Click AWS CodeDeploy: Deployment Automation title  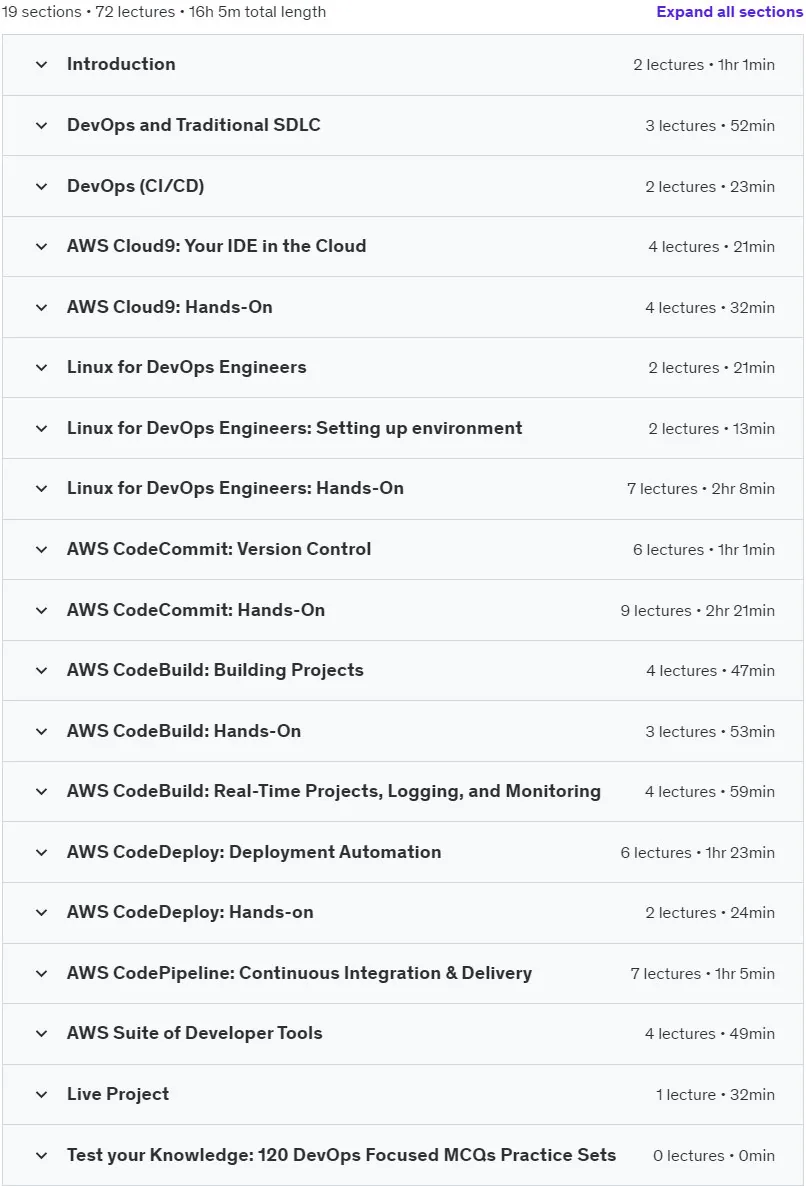click(x=254, y=852)
